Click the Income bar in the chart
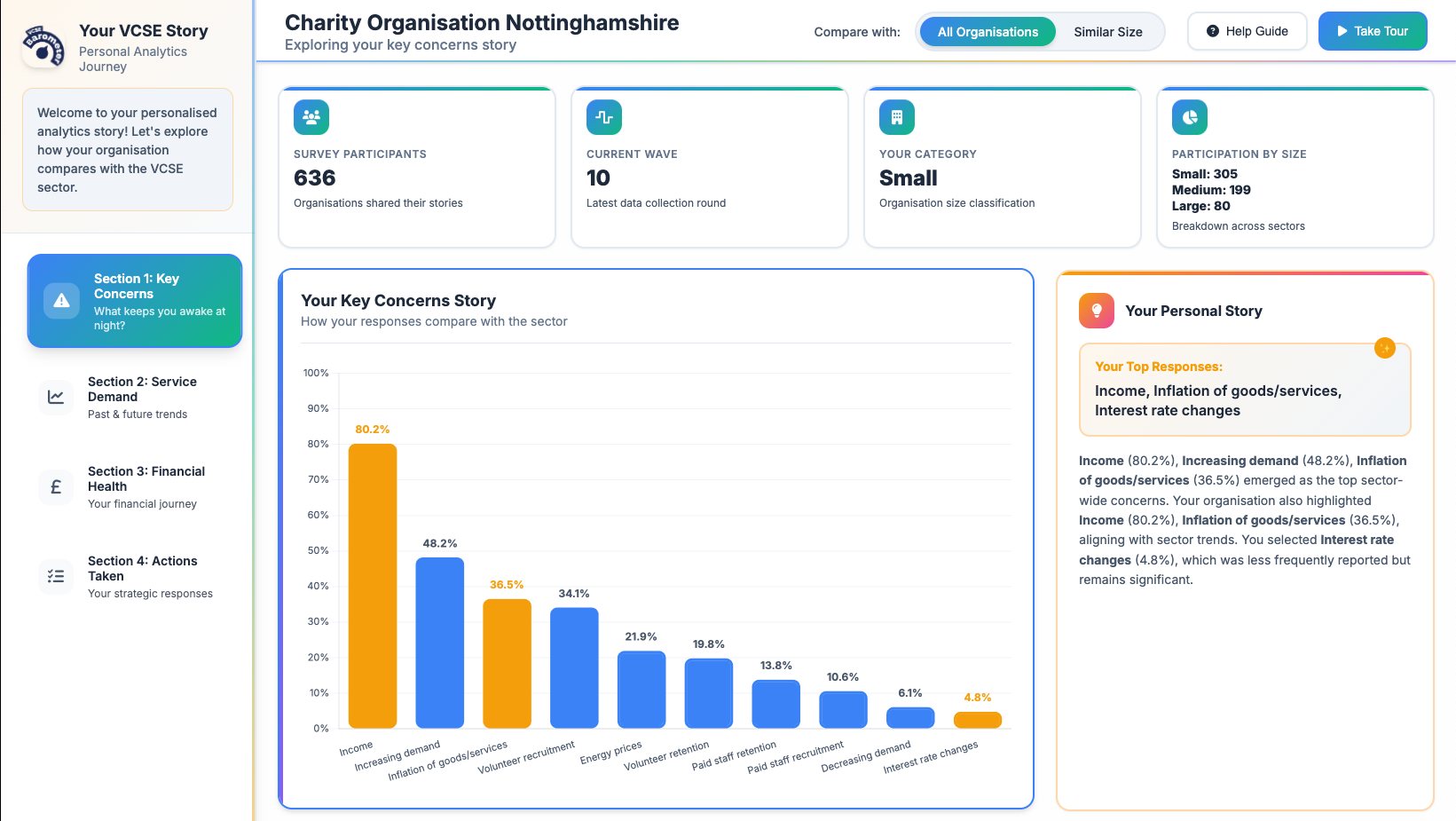Image resolution: width=1456 pixels, height=821 pixels. pos(374,586)
